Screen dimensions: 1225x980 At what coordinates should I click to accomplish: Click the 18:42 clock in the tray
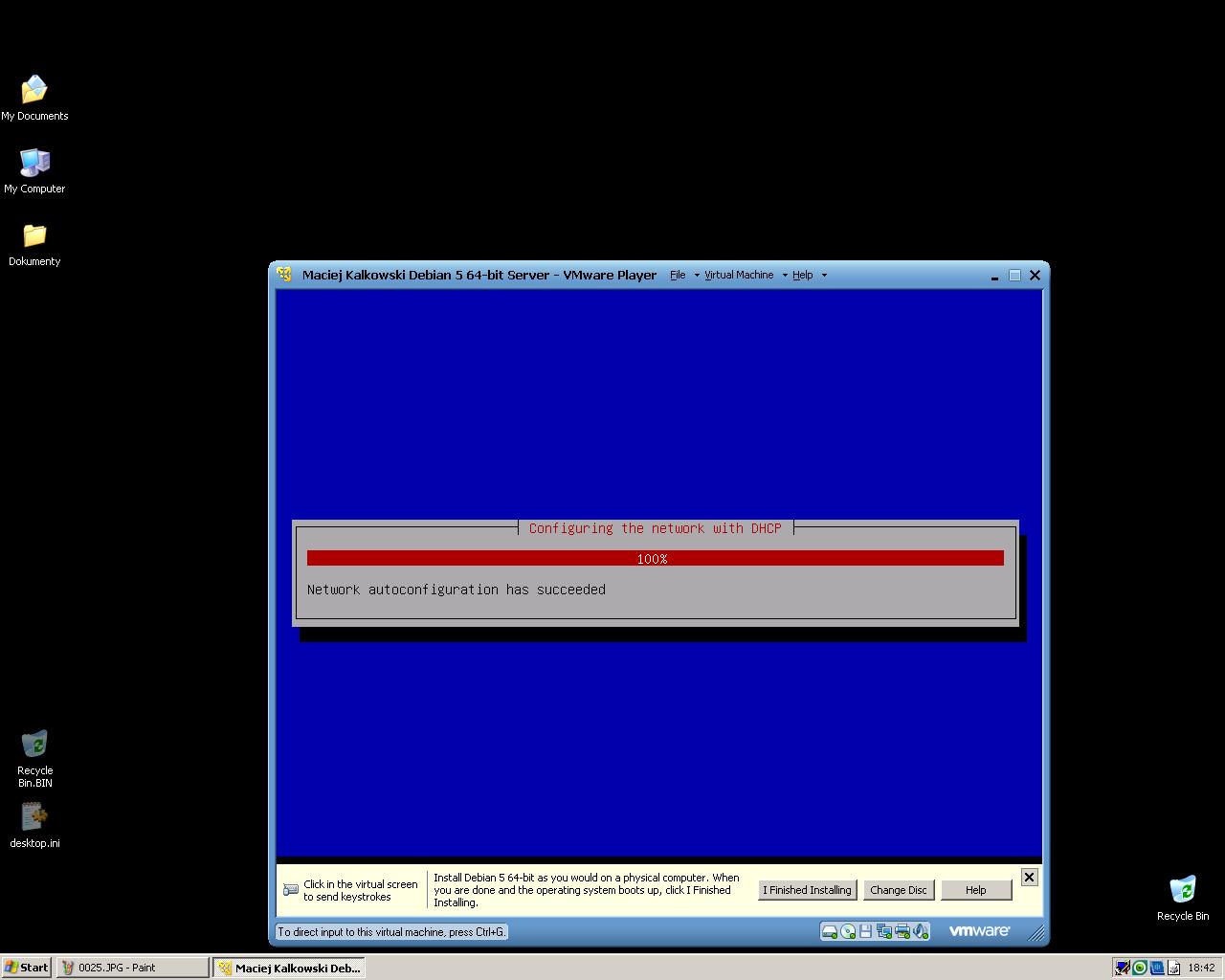[1201, 968]
